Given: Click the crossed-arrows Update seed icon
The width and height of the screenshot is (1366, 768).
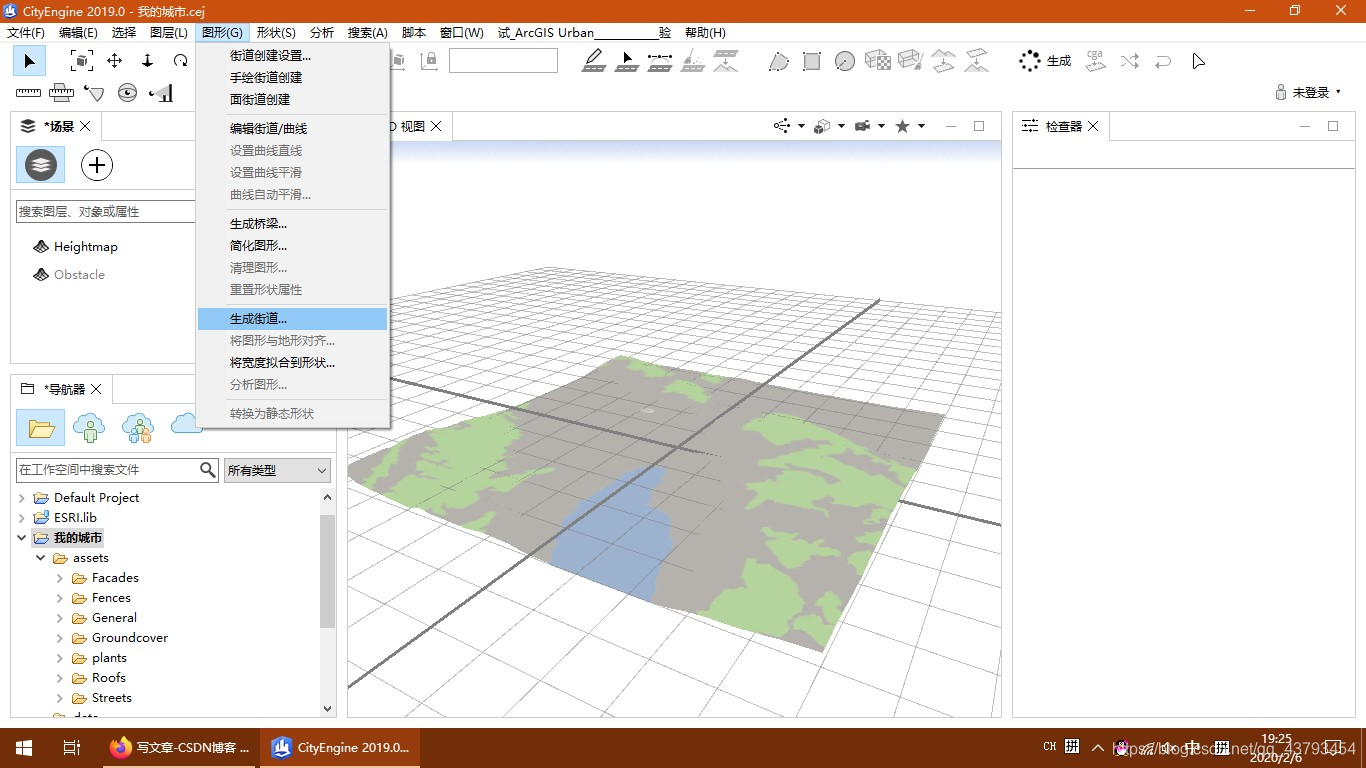Looking at the screenshot, I should pyautogui.click(x=1130, y=61).
